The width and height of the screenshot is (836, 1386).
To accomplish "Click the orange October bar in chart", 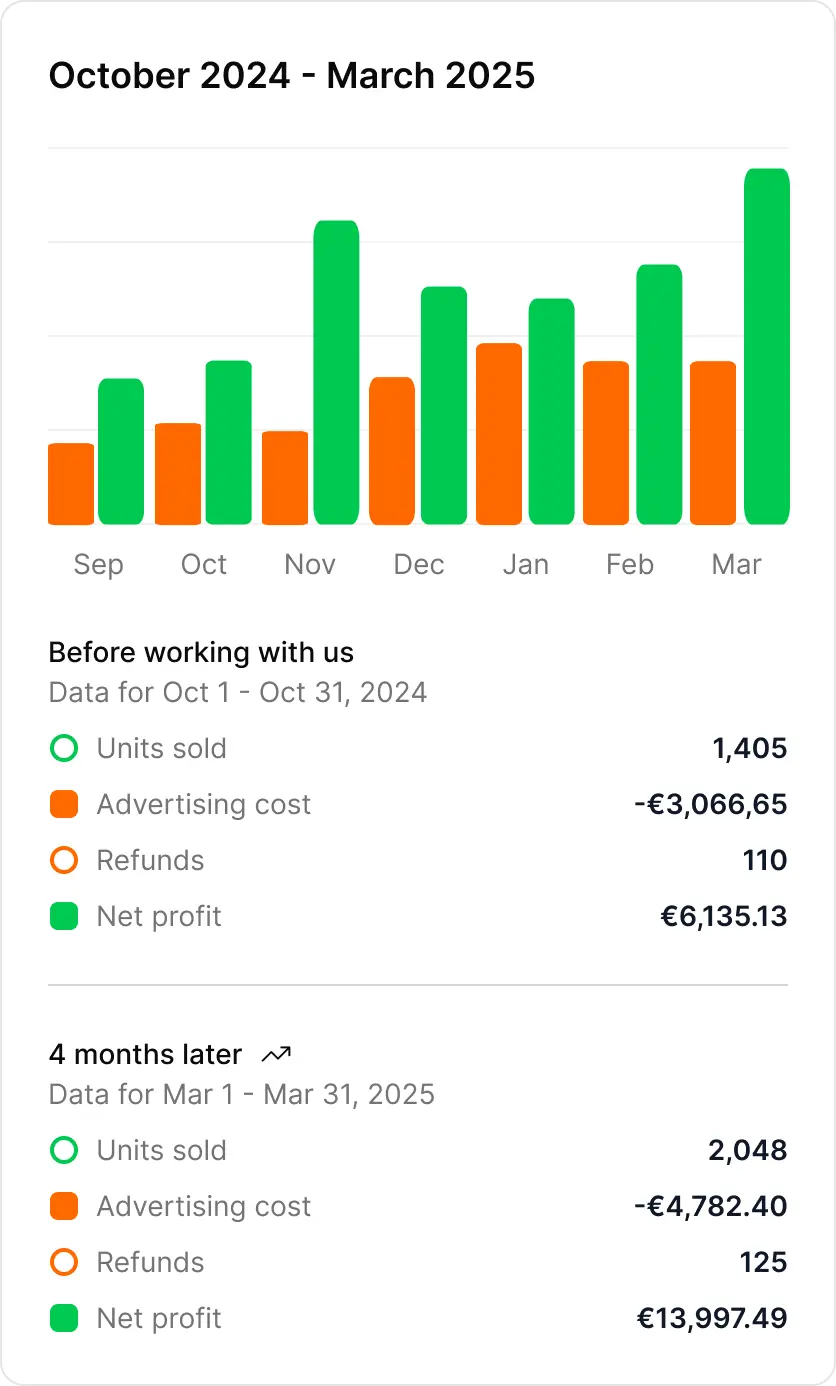I will point(178,473).
